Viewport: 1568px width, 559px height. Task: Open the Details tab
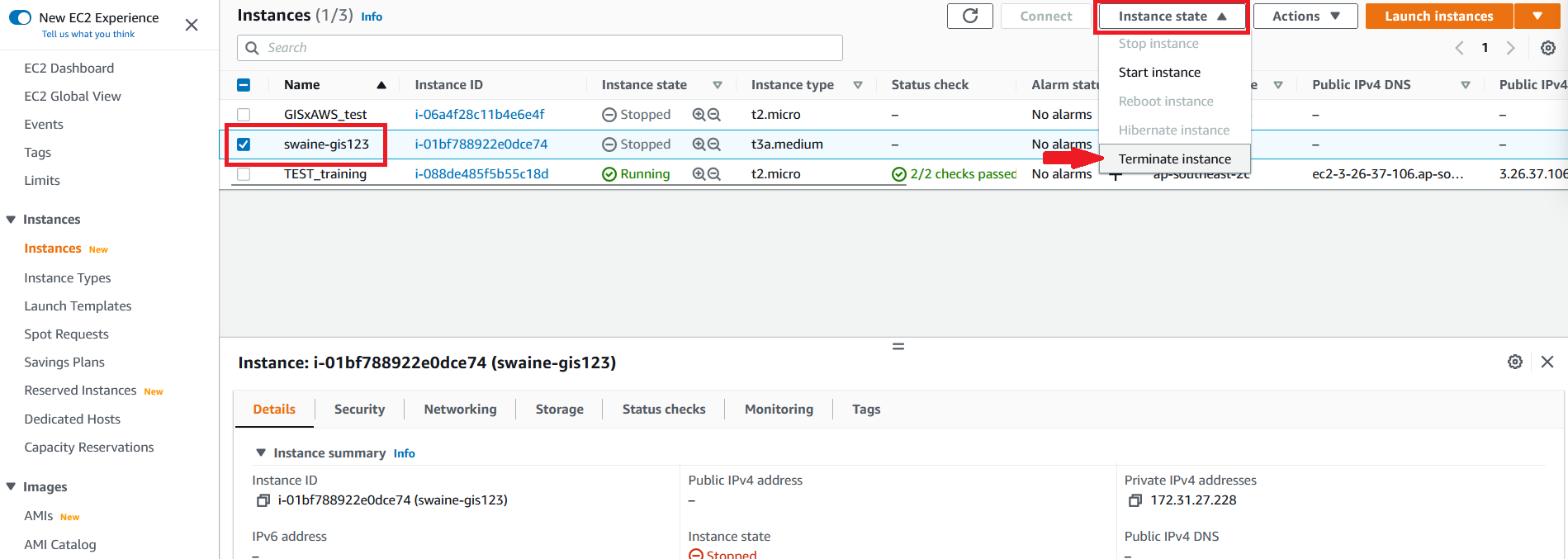pos(274,410)
